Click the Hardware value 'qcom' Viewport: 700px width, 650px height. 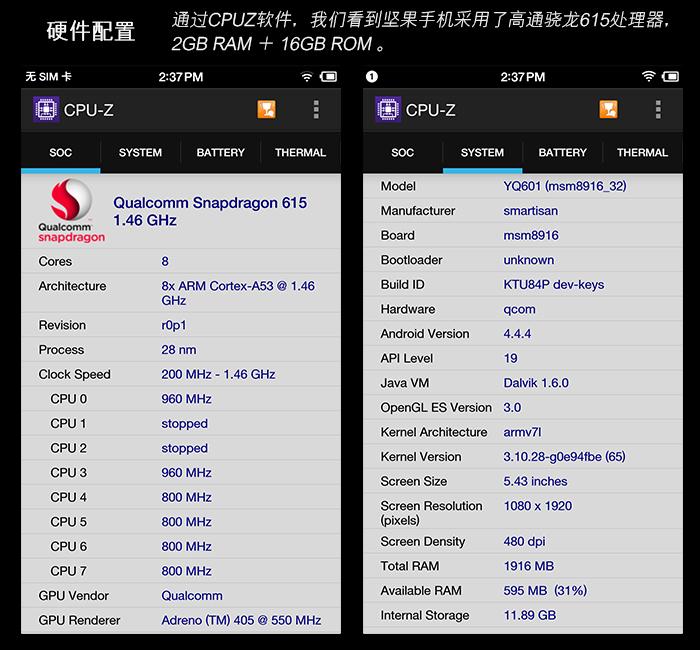(519, 309)
